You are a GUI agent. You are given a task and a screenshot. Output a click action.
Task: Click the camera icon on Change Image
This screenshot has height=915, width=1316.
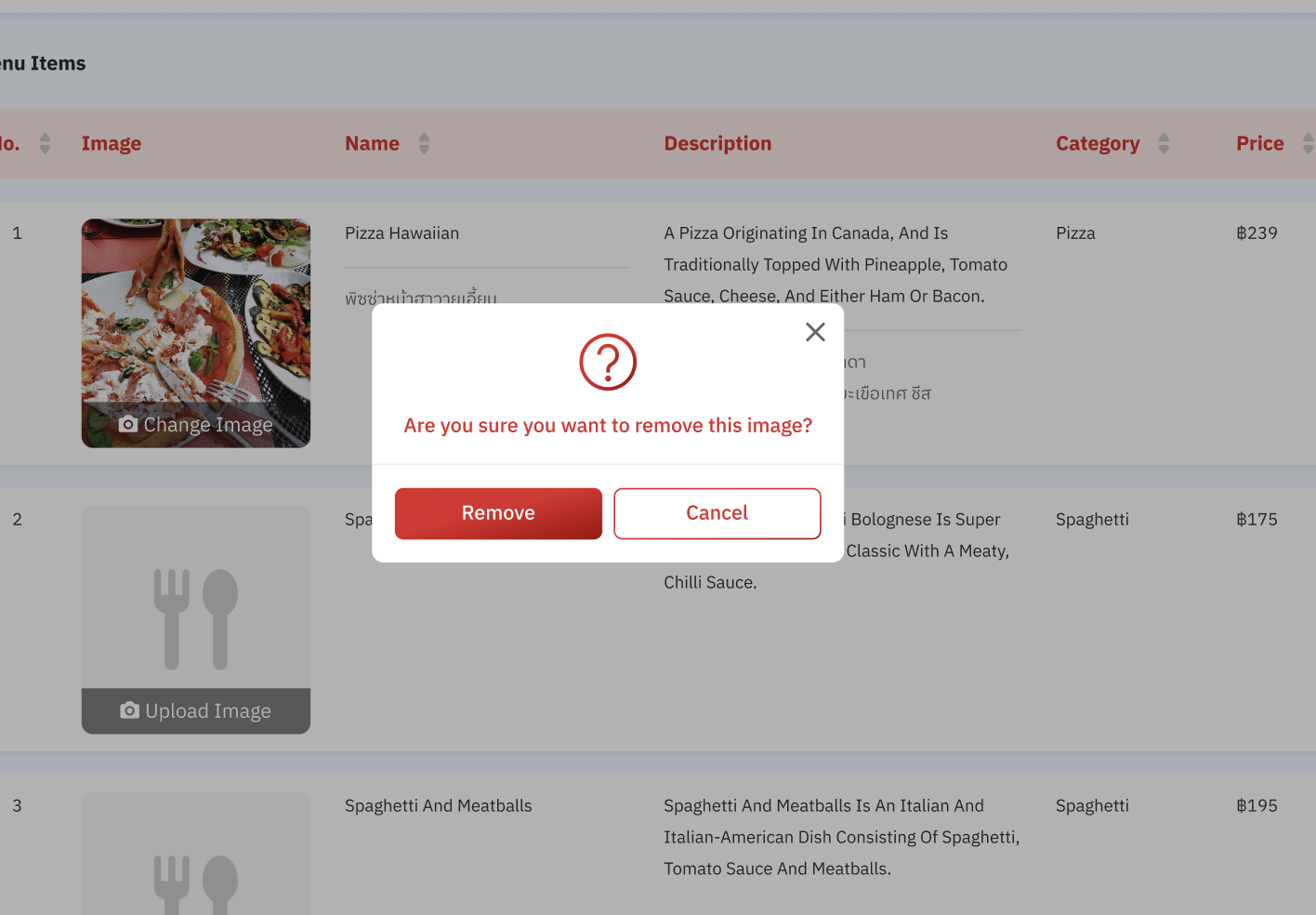[128, 424]
